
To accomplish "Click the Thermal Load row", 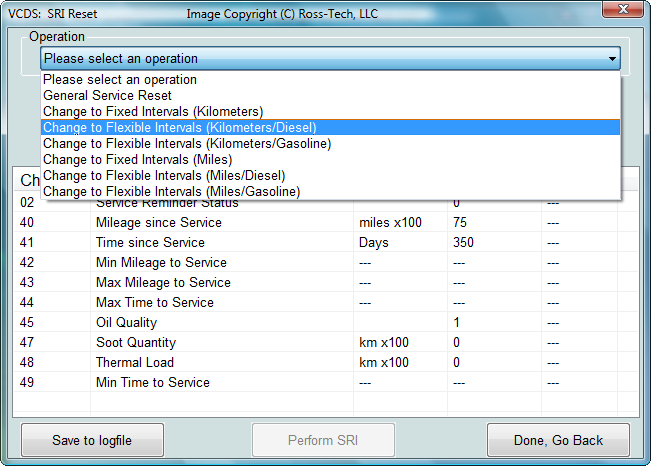I will tap(135, 362).
